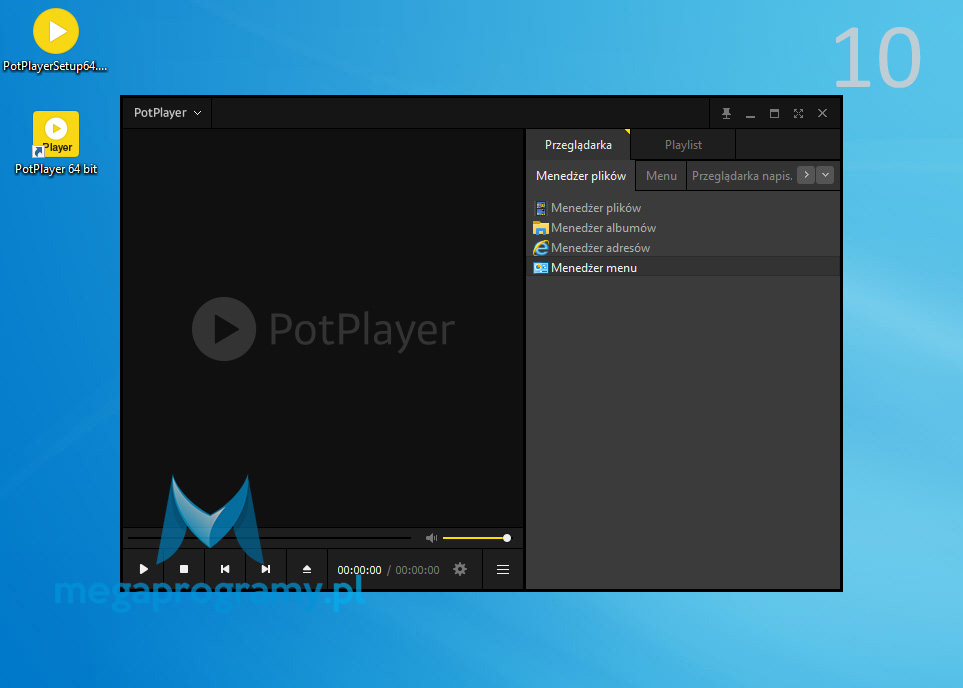The width and height of the screenshot is (963, 688).
Task: Set volume on the yellow volume slider
Action: [477, 538]
